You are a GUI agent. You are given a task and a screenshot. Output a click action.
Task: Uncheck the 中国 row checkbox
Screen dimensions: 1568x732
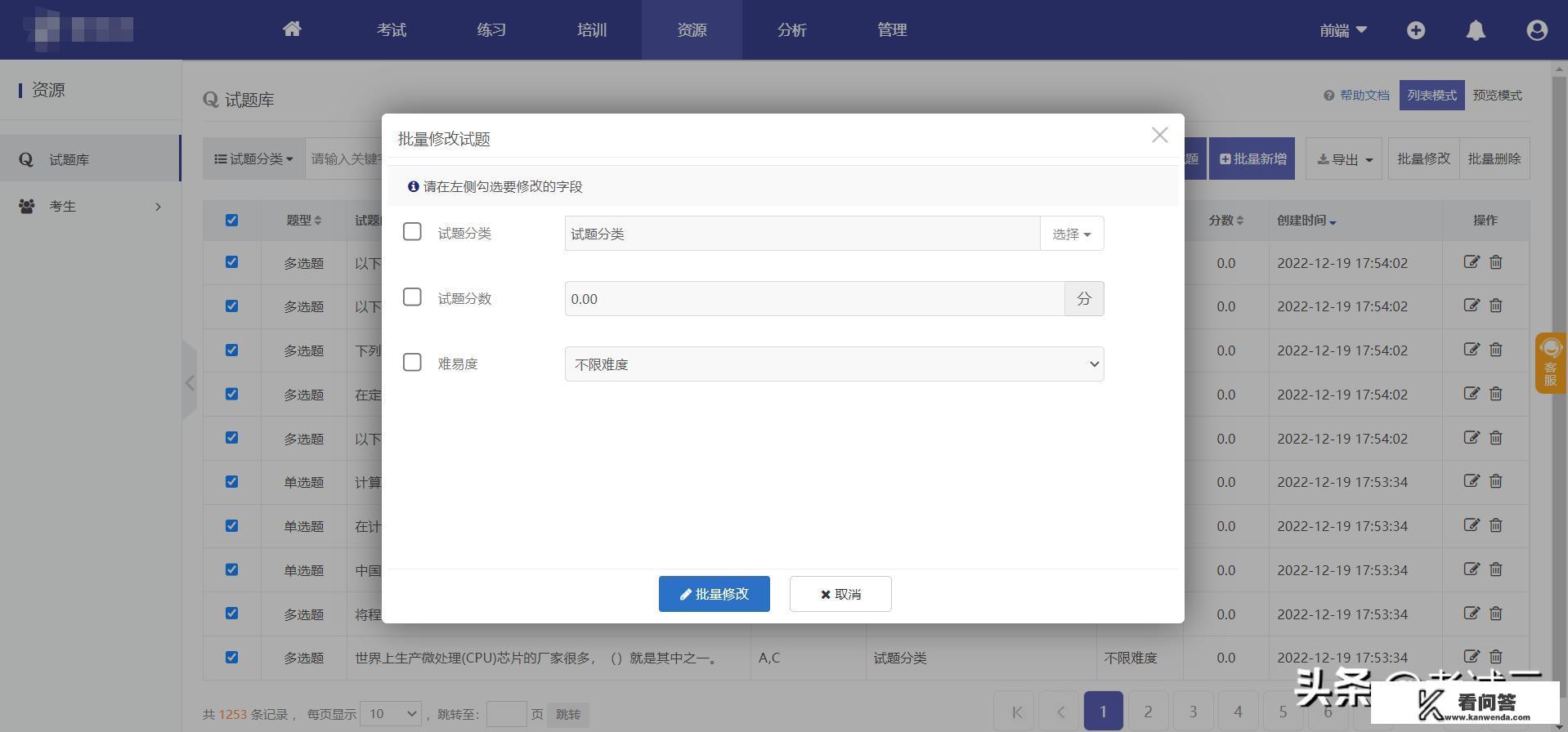(231, 569)
